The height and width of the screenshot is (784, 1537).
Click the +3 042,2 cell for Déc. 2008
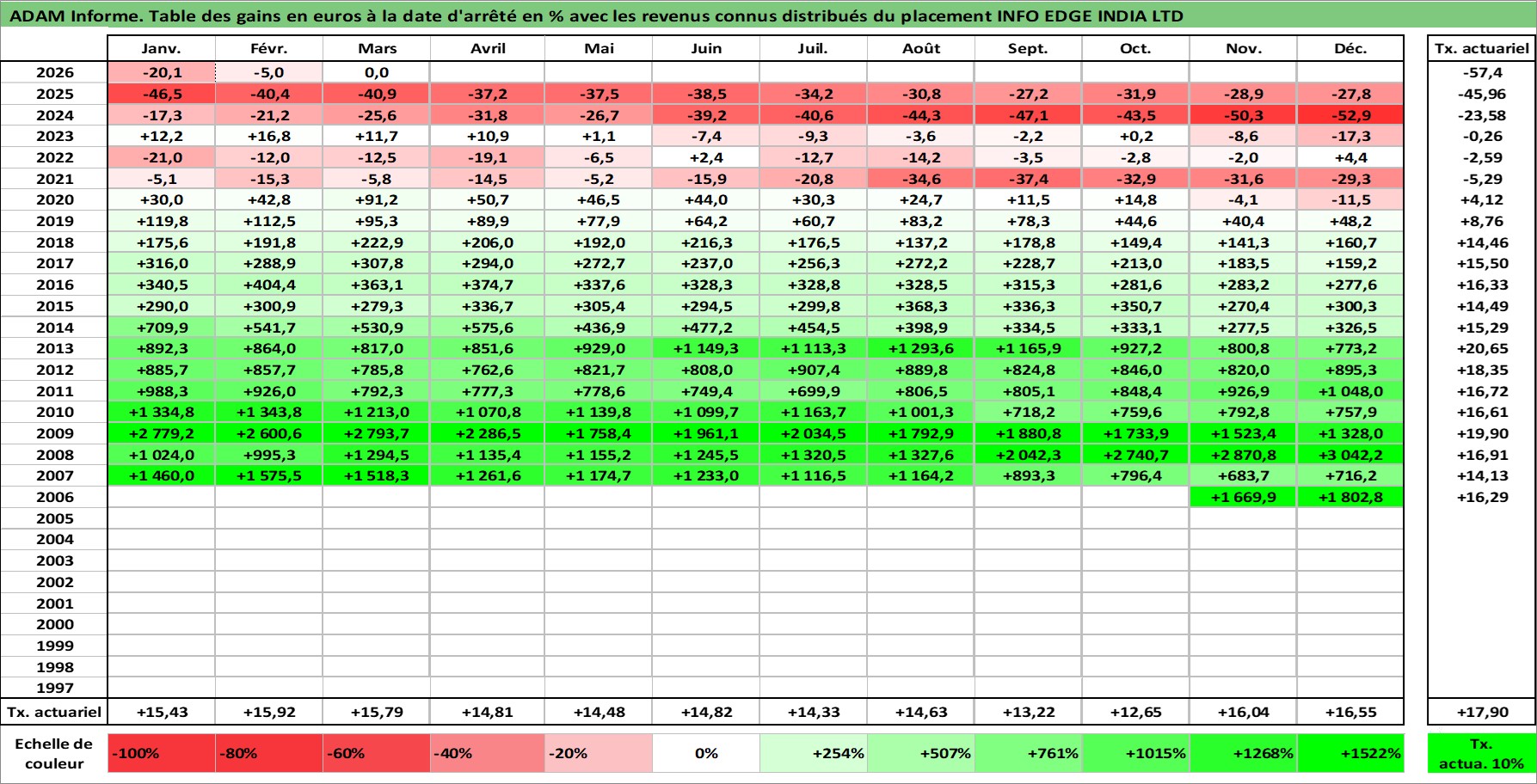click(1350, 455)
